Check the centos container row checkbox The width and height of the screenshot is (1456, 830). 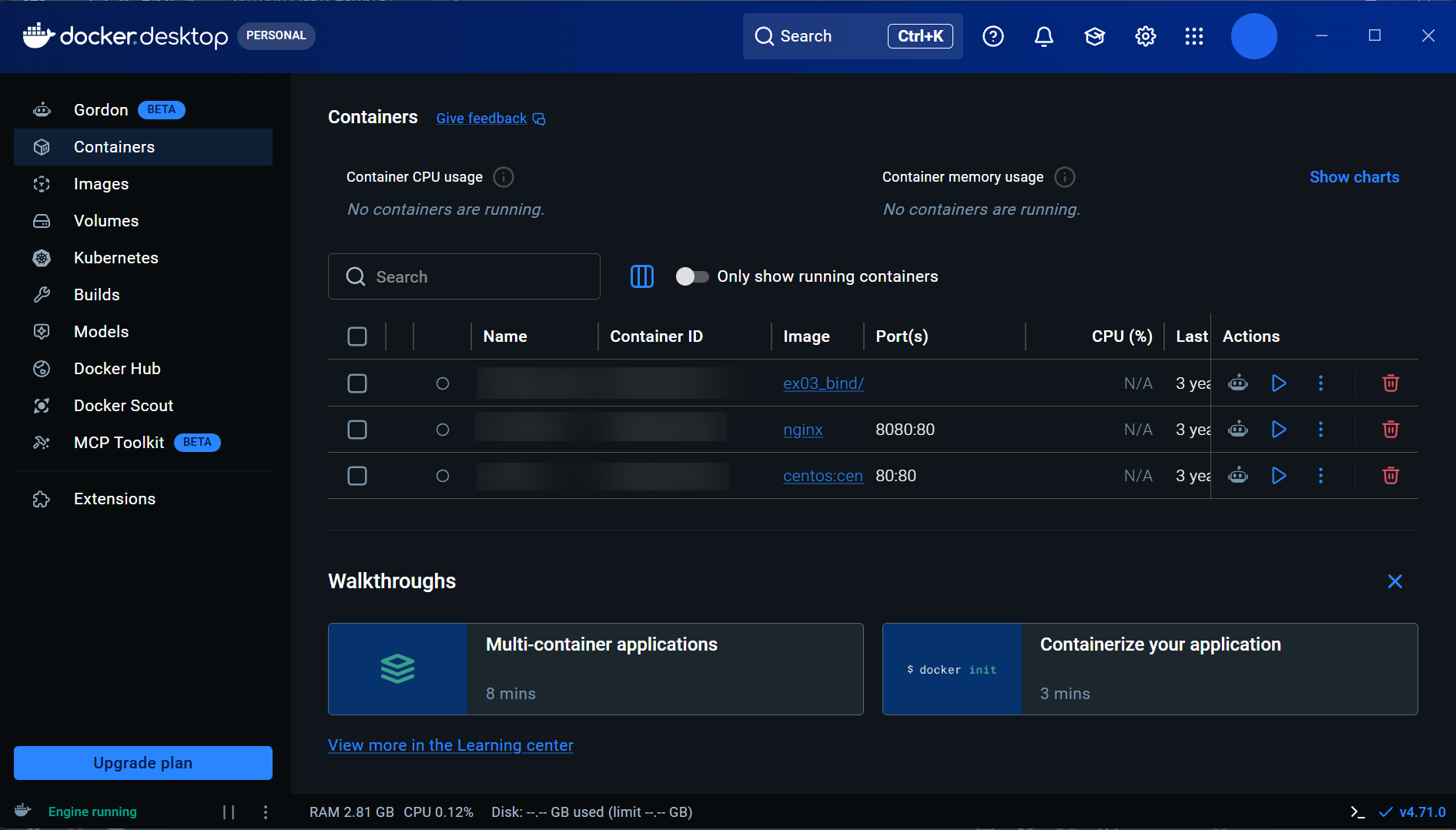357,476
